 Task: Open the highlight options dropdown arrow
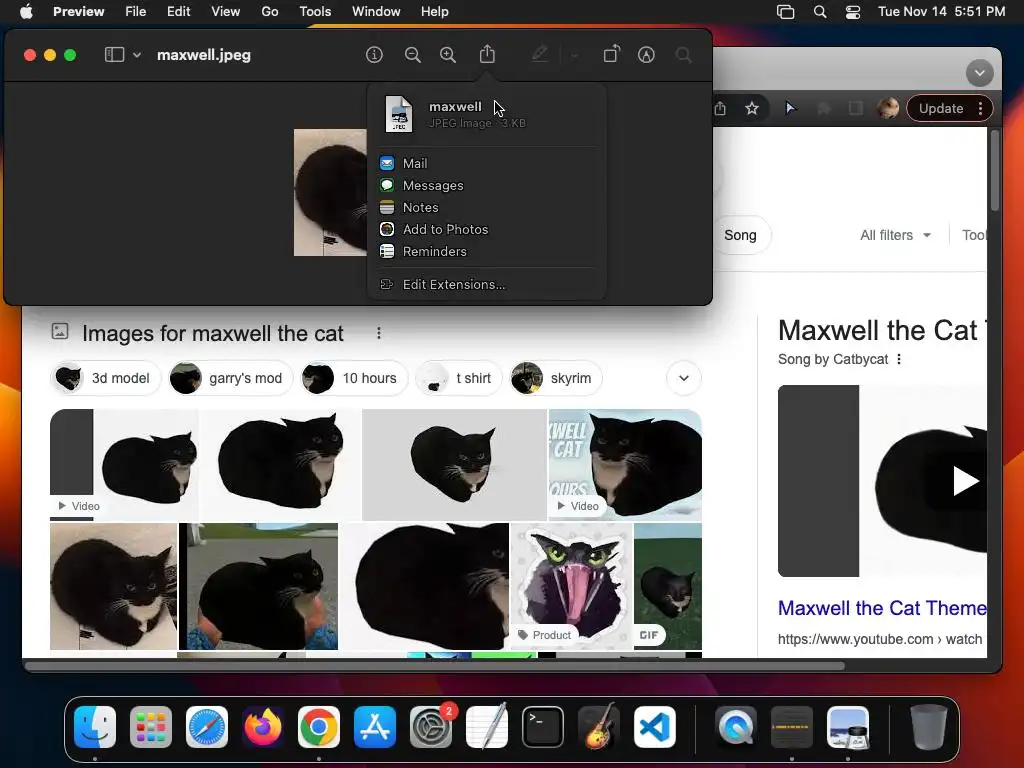(x=575, y=56)
